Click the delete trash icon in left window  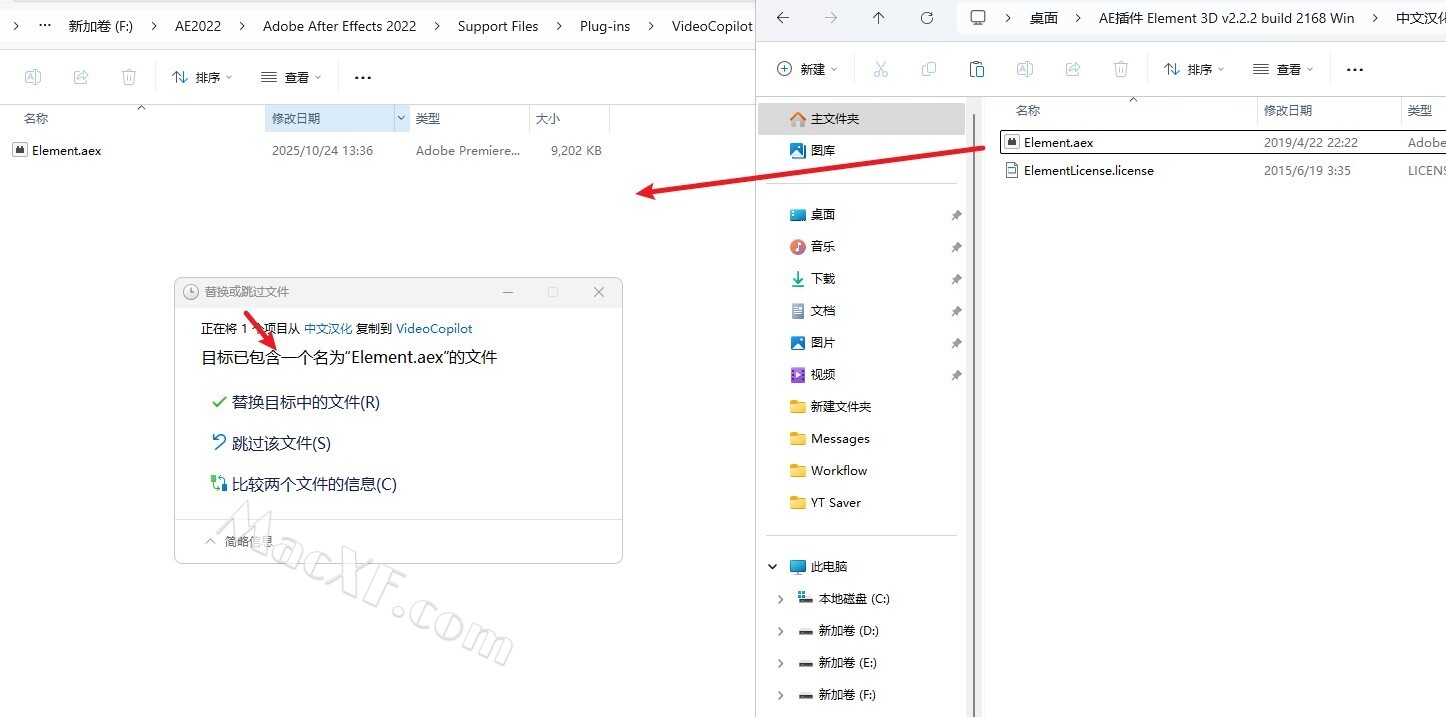[x=129, y=77]
